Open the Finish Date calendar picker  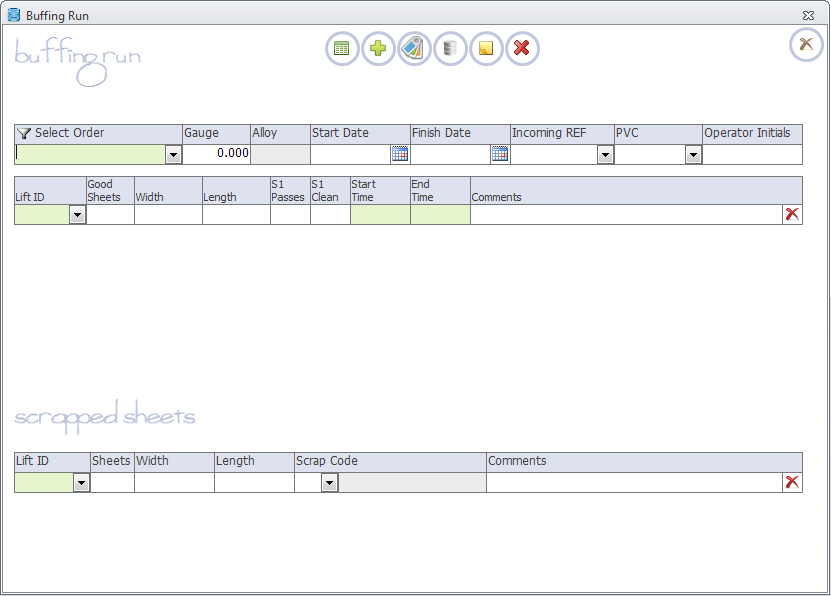[500, 154]
